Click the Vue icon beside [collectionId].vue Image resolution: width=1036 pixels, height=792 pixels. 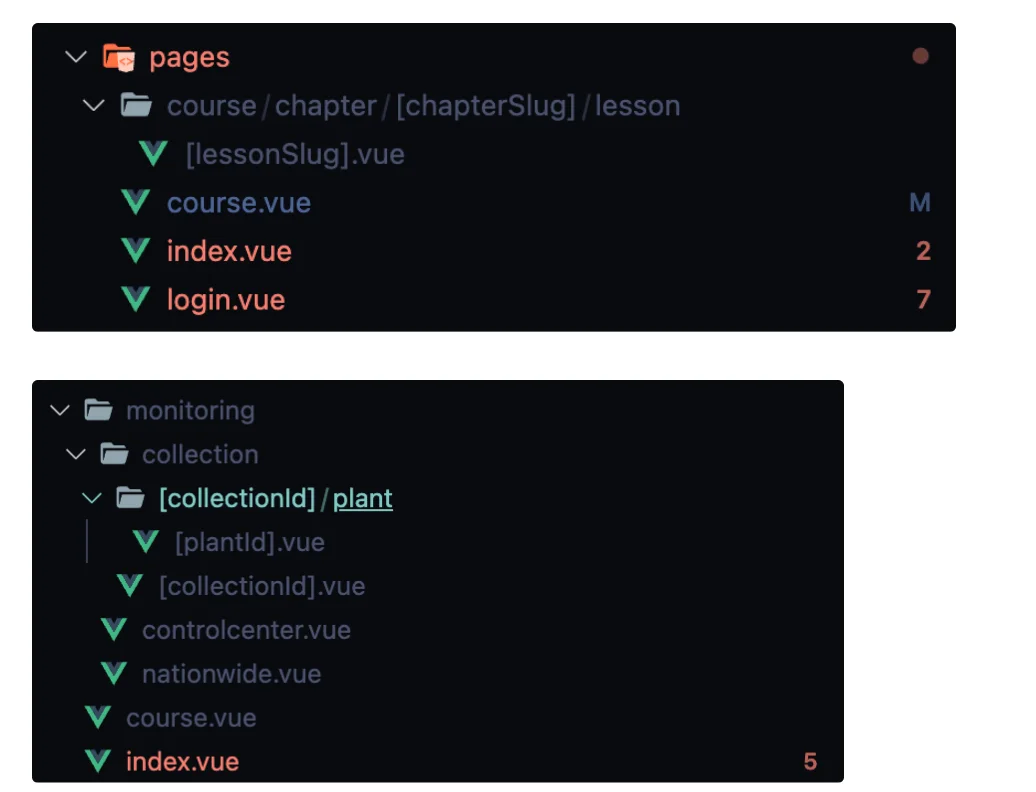(x=130, y=585)
